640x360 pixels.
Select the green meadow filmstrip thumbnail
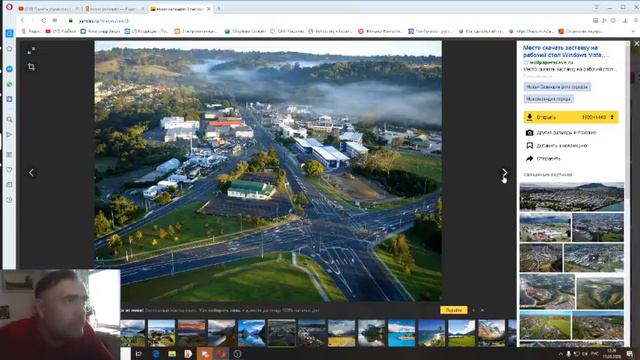(x=462, y=333)
